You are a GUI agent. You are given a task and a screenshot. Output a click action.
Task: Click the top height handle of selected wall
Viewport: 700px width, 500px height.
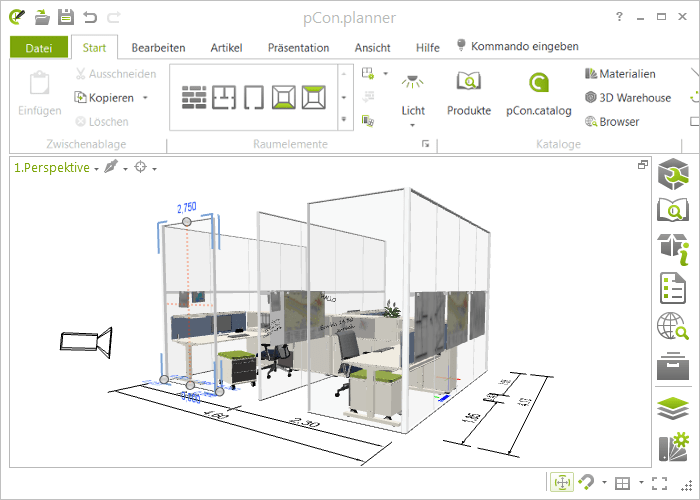(x=187, y=222)
